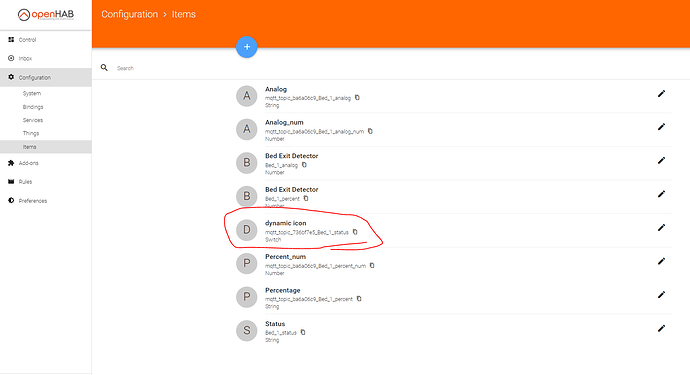Copy the Analog_num item name
The height and width of the screenshot is (375, 690).
coord(370,131)
